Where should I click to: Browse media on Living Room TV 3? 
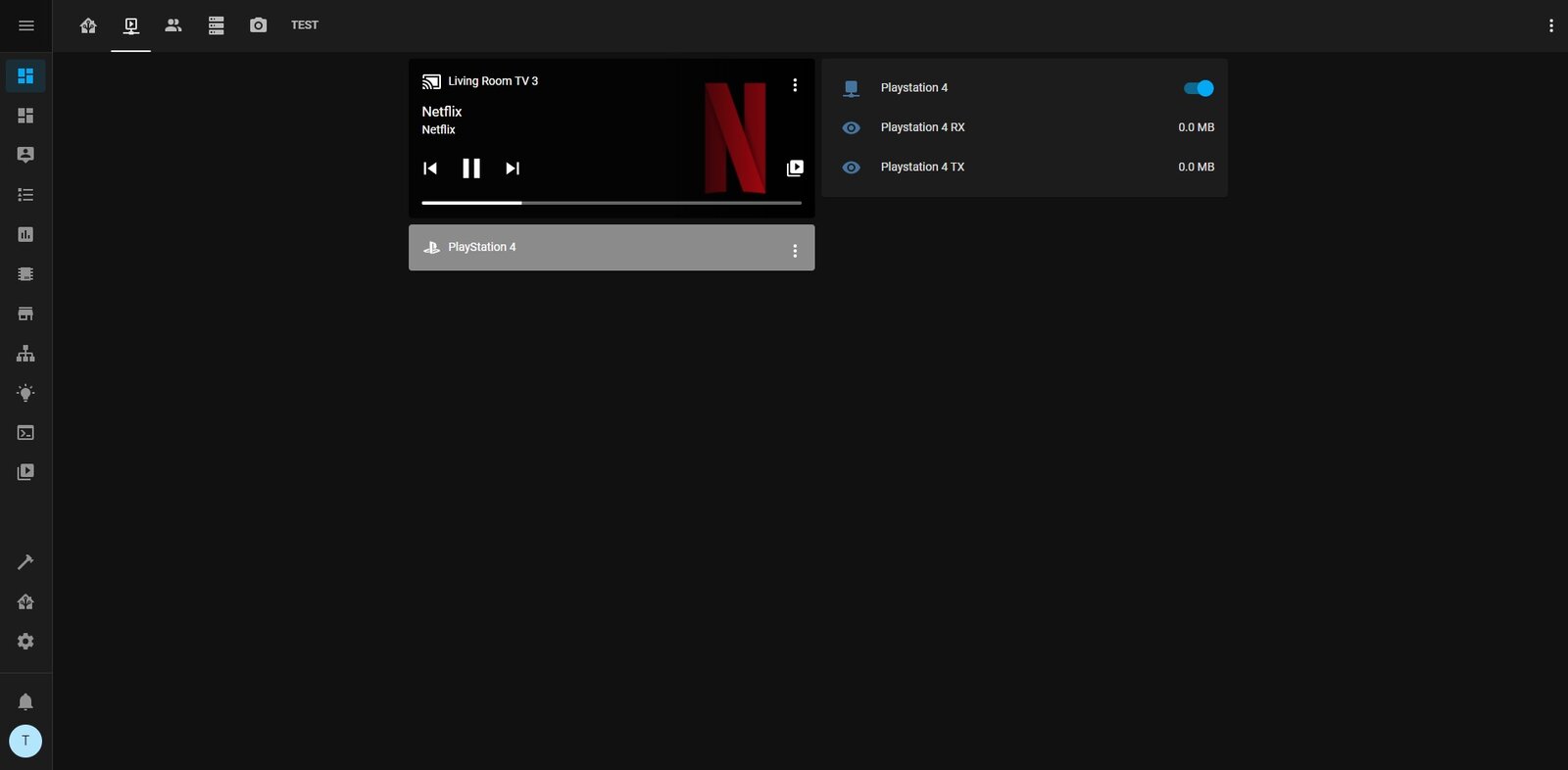point(795,168)
